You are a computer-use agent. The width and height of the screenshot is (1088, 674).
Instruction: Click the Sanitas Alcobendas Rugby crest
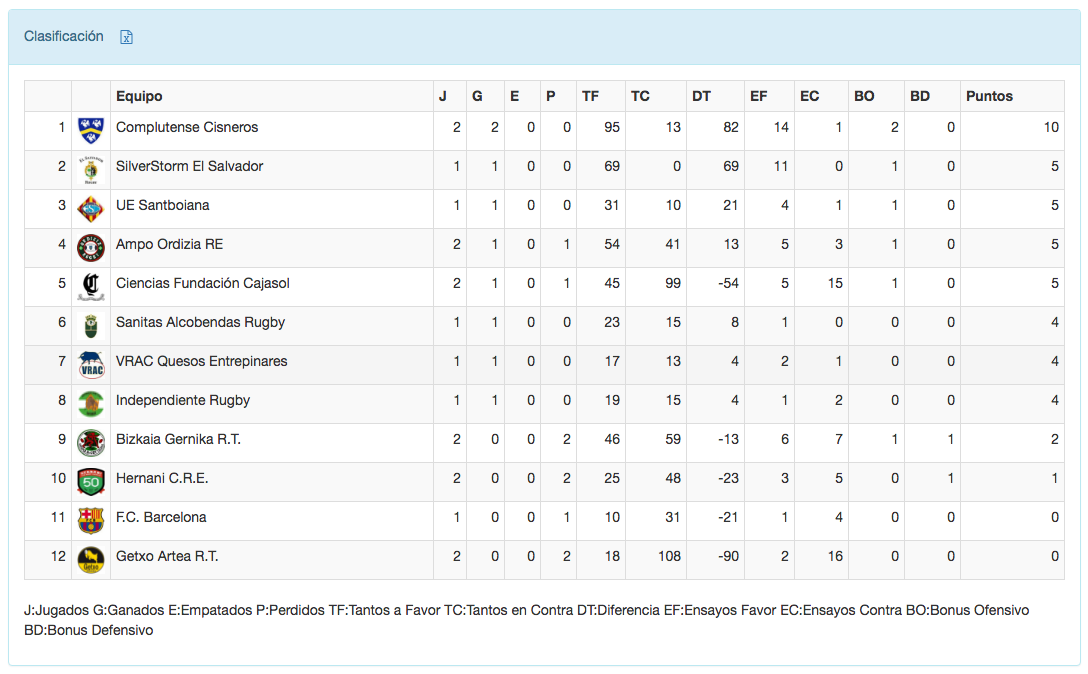click(91, 325)
